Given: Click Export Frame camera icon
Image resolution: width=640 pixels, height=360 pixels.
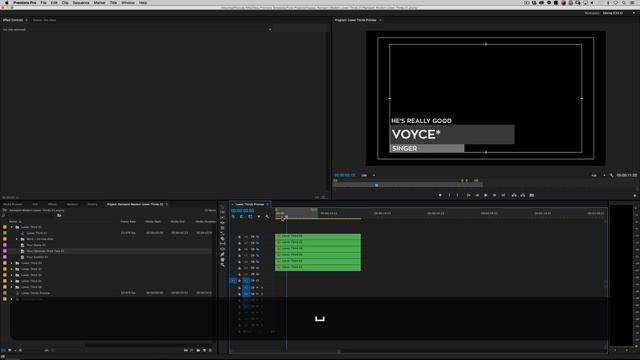Looking at the screenshot, I should pos(532,195).
